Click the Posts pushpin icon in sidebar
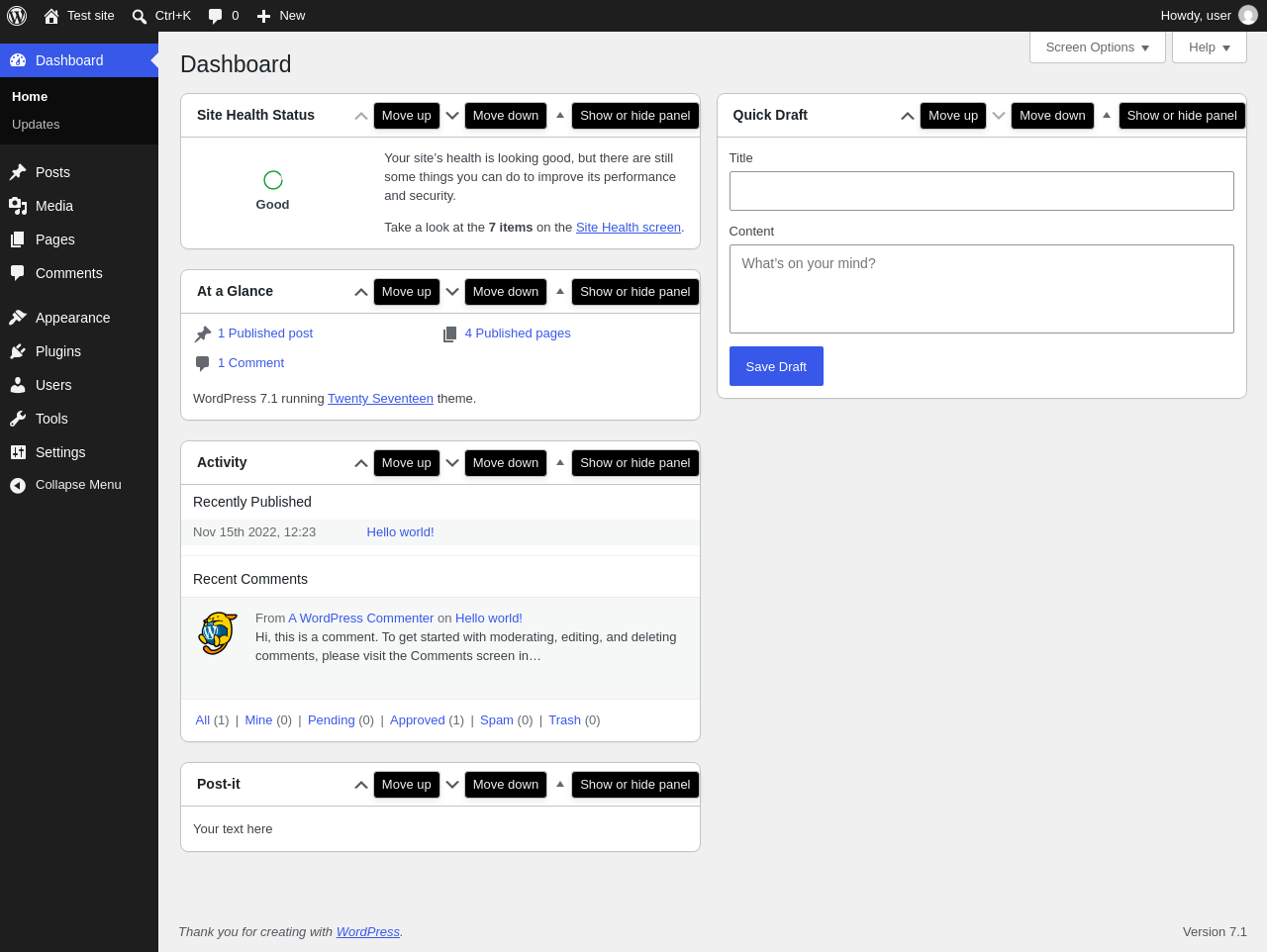 point(18,172)
